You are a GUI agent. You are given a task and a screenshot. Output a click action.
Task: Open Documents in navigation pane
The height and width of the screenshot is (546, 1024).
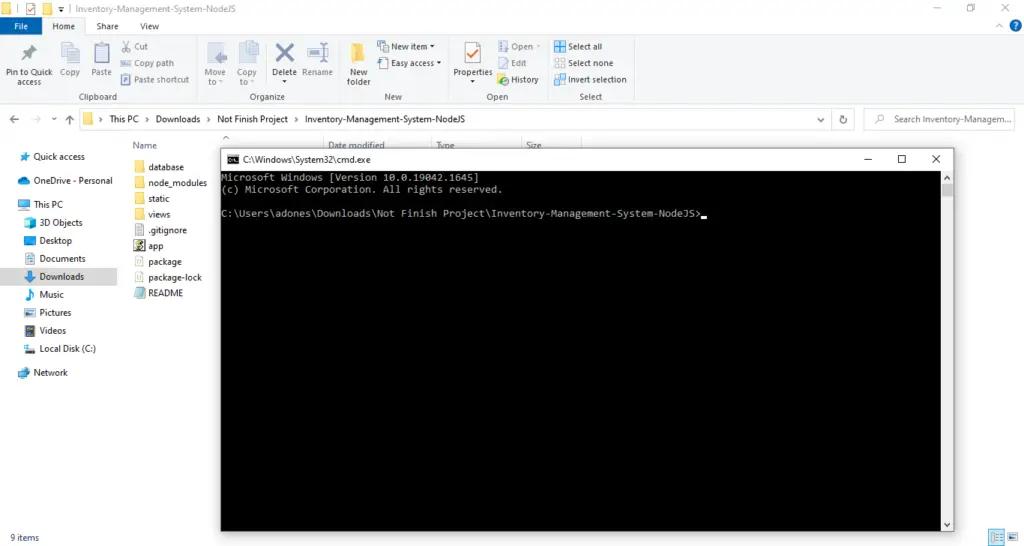tap(55, 259)
